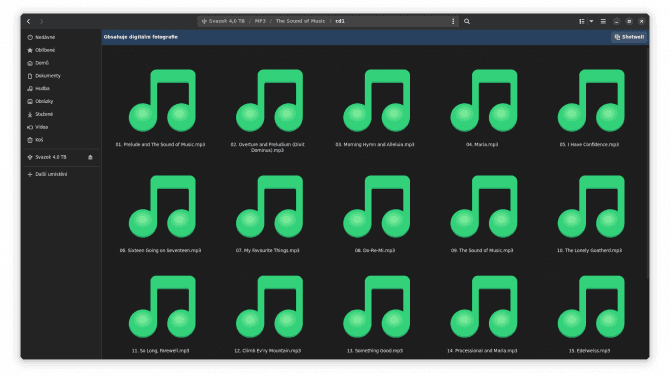Open the search magnifier icon
670x377 pixels.
(x=467, y=21)
